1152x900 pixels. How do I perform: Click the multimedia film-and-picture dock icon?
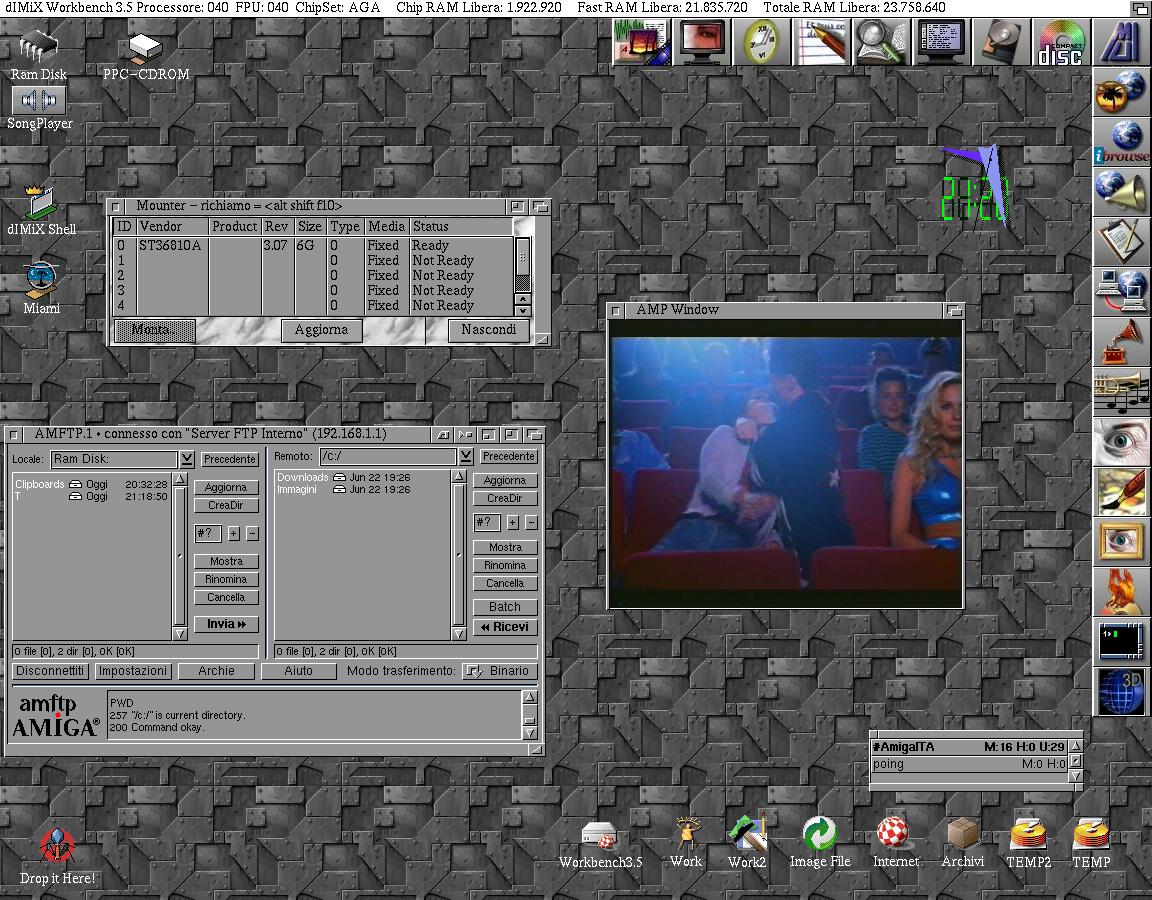click(641, 42)
